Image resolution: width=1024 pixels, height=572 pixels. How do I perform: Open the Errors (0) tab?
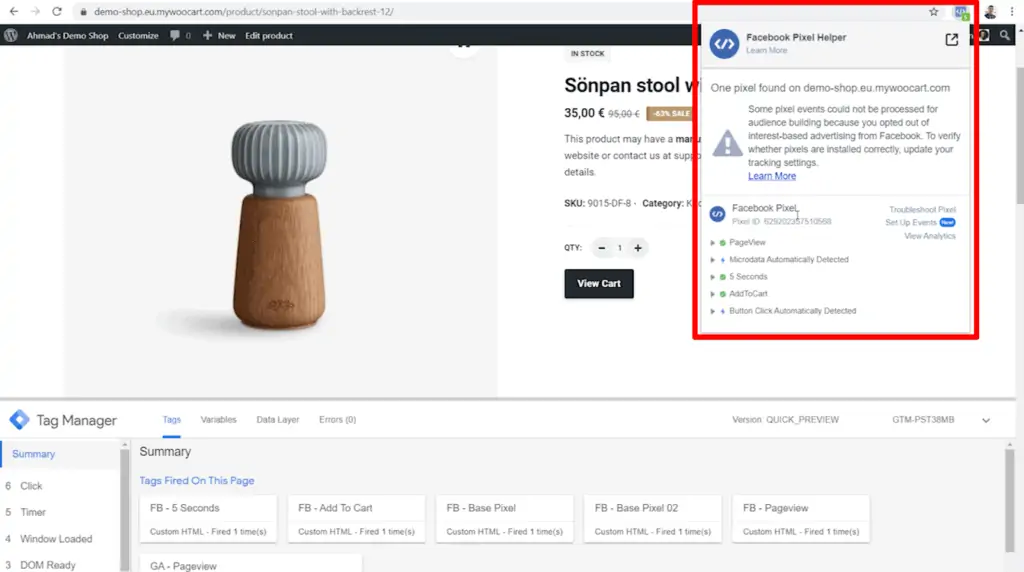pyautogui.click(x=338, y=420)
